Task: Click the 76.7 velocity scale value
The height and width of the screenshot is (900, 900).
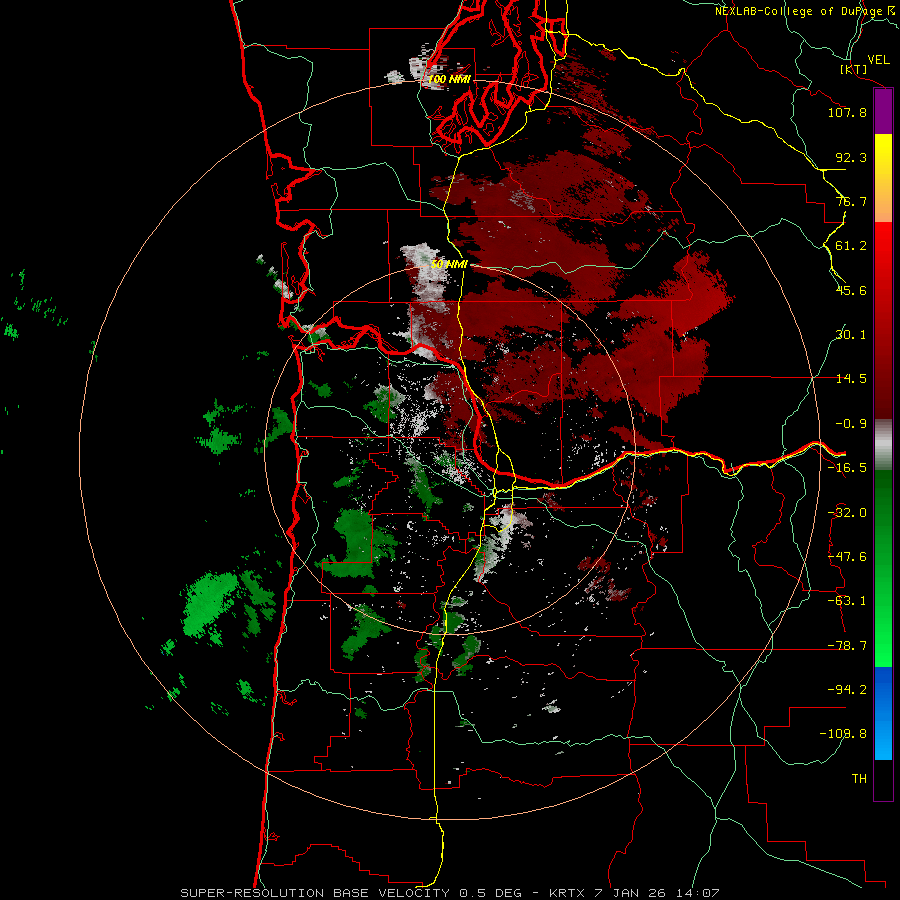Action: click(851, 201)
